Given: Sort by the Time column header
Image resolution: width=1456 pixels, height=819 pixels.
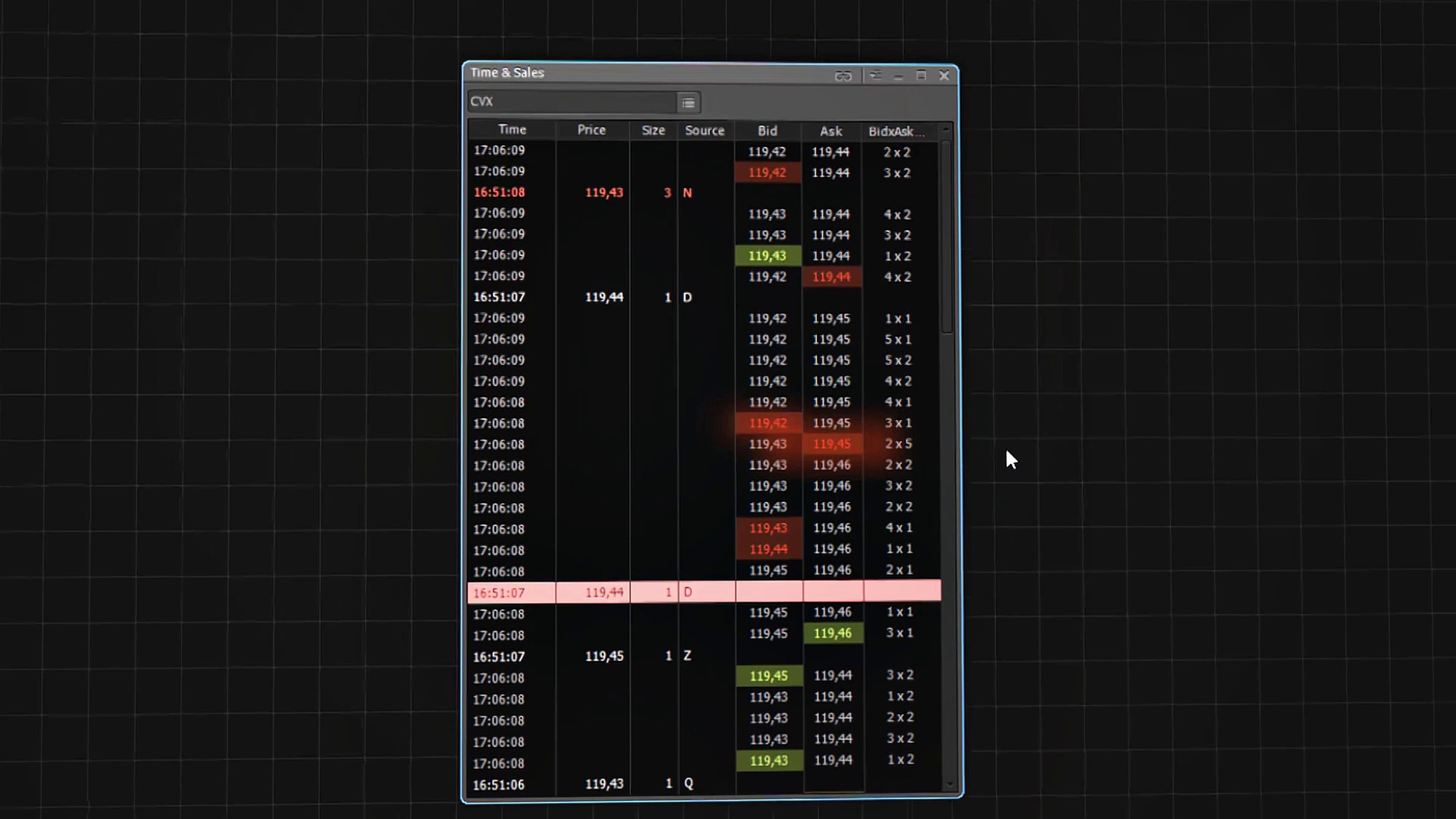Looking at the screenshot, I should pos(511,130).
